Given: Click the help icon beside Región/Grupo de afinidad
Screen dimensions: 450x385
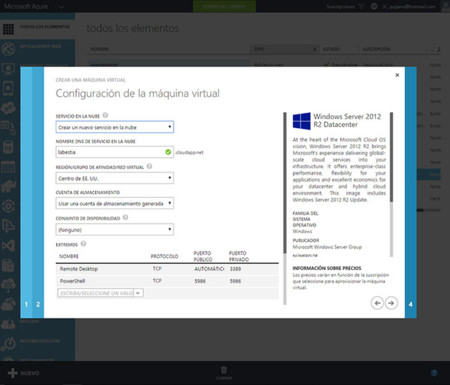Looking at the screenshot, I should 149,166.
